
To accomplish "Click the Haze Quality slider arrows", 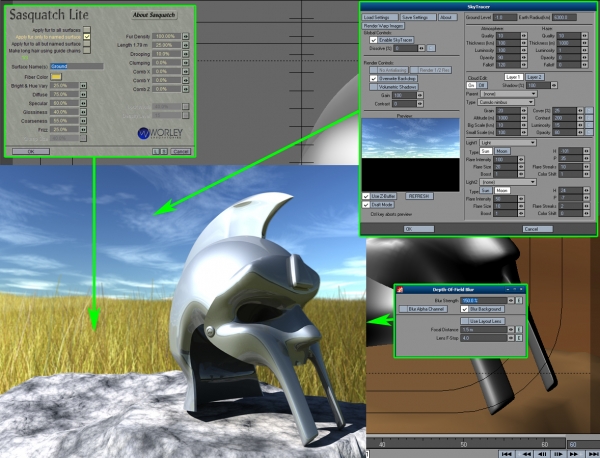I will [x=584, y=36].
